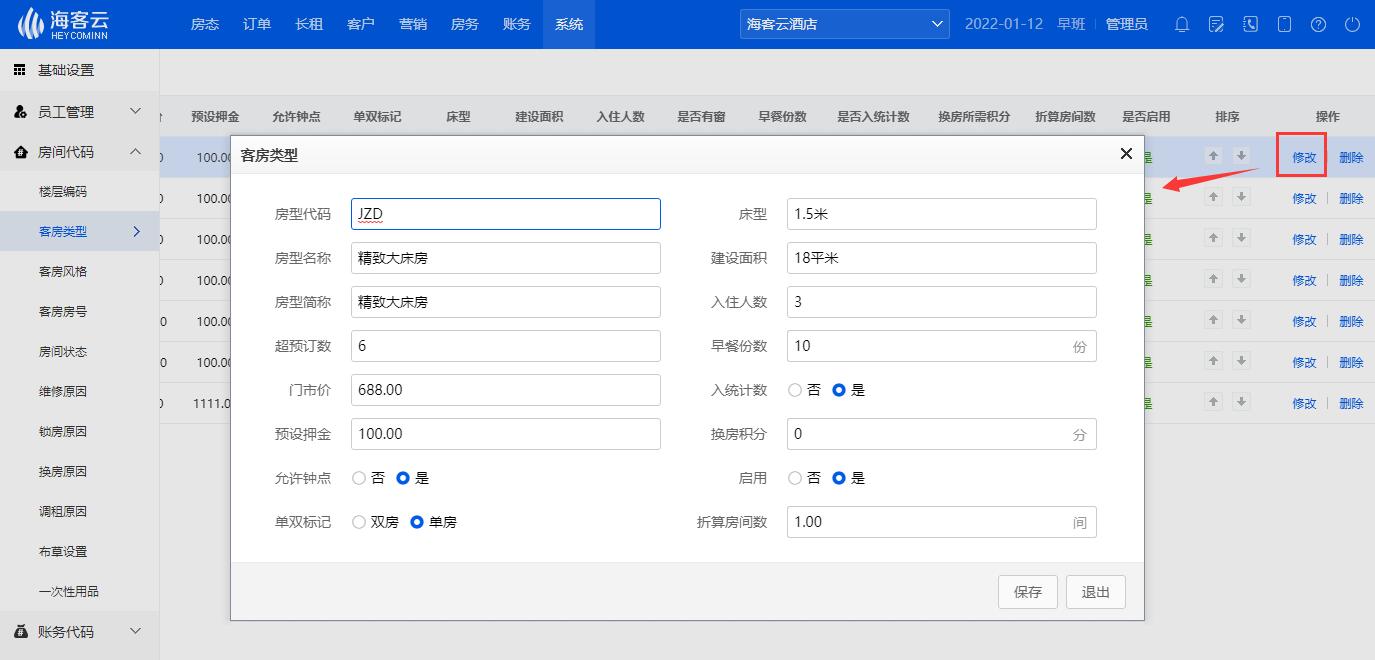This screenshot has height=660, width=1375.
Task: Click the 建设面积 field showing 18平米
Action: coord(942,258)
